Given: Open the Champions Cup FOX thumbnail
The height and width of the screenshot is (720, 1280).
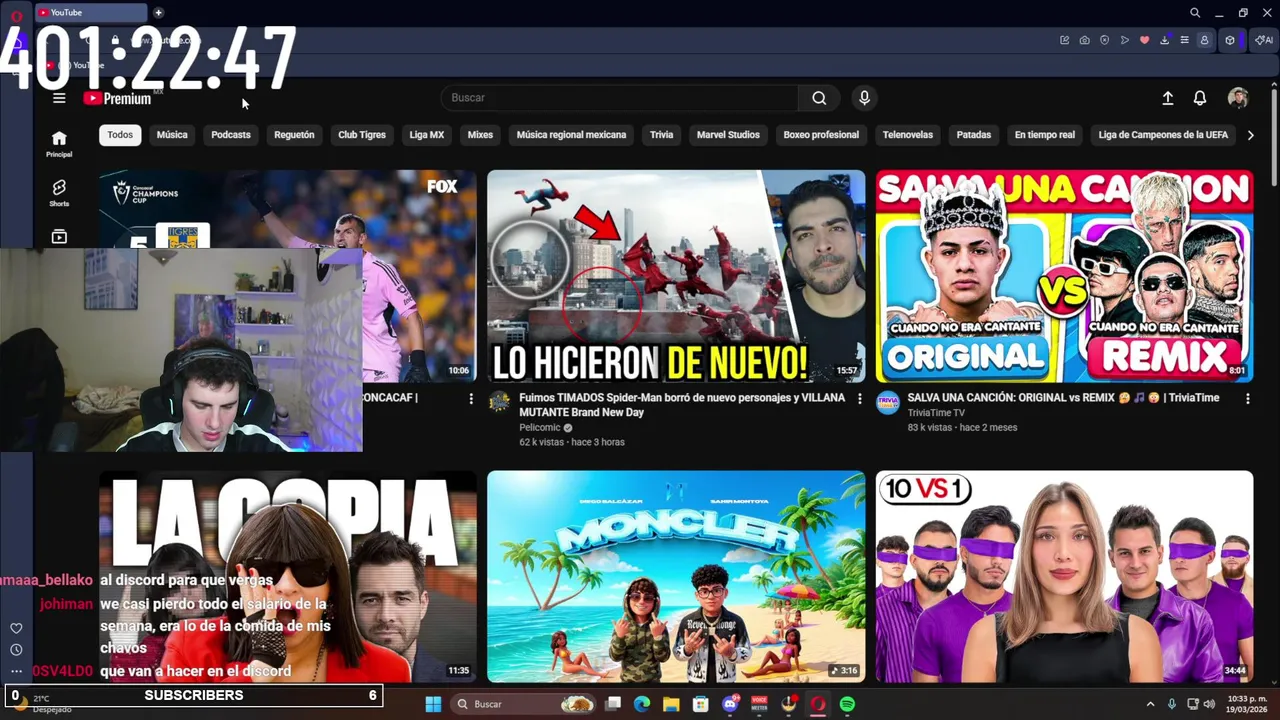Looking at the screenshot, I should coord(288,209).
